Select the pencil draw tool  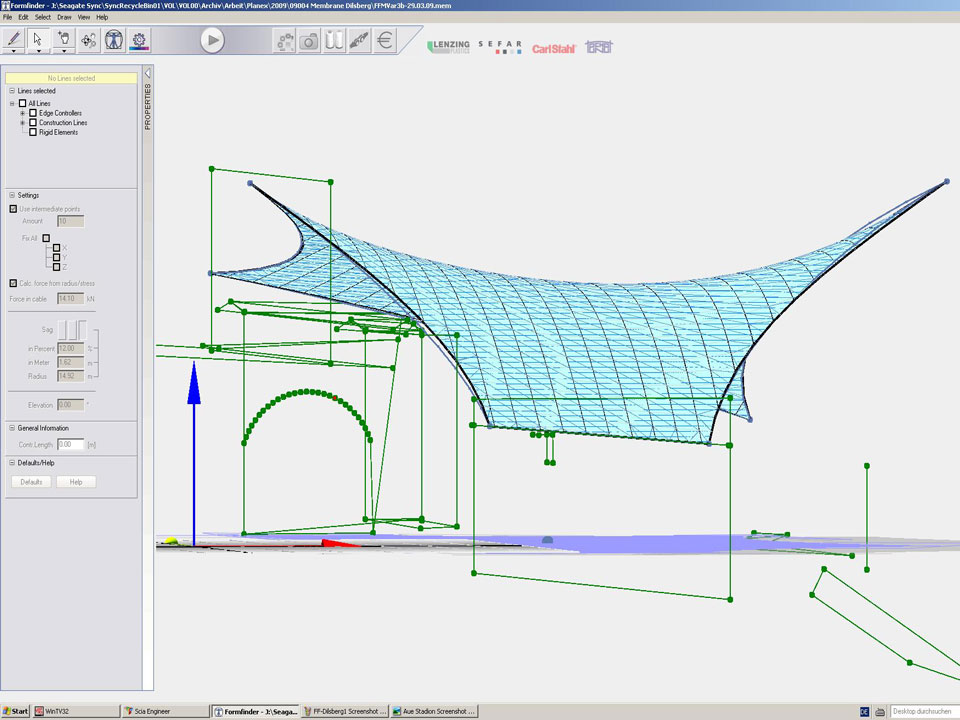click(14, 39)
